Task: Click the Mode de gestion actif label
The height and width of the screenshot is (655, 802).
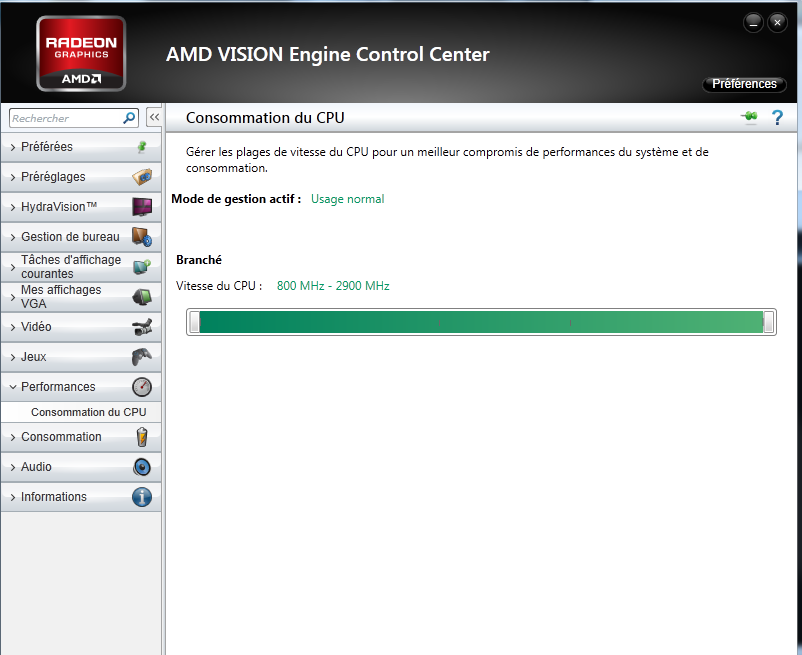Action: [x=236, y=199]
